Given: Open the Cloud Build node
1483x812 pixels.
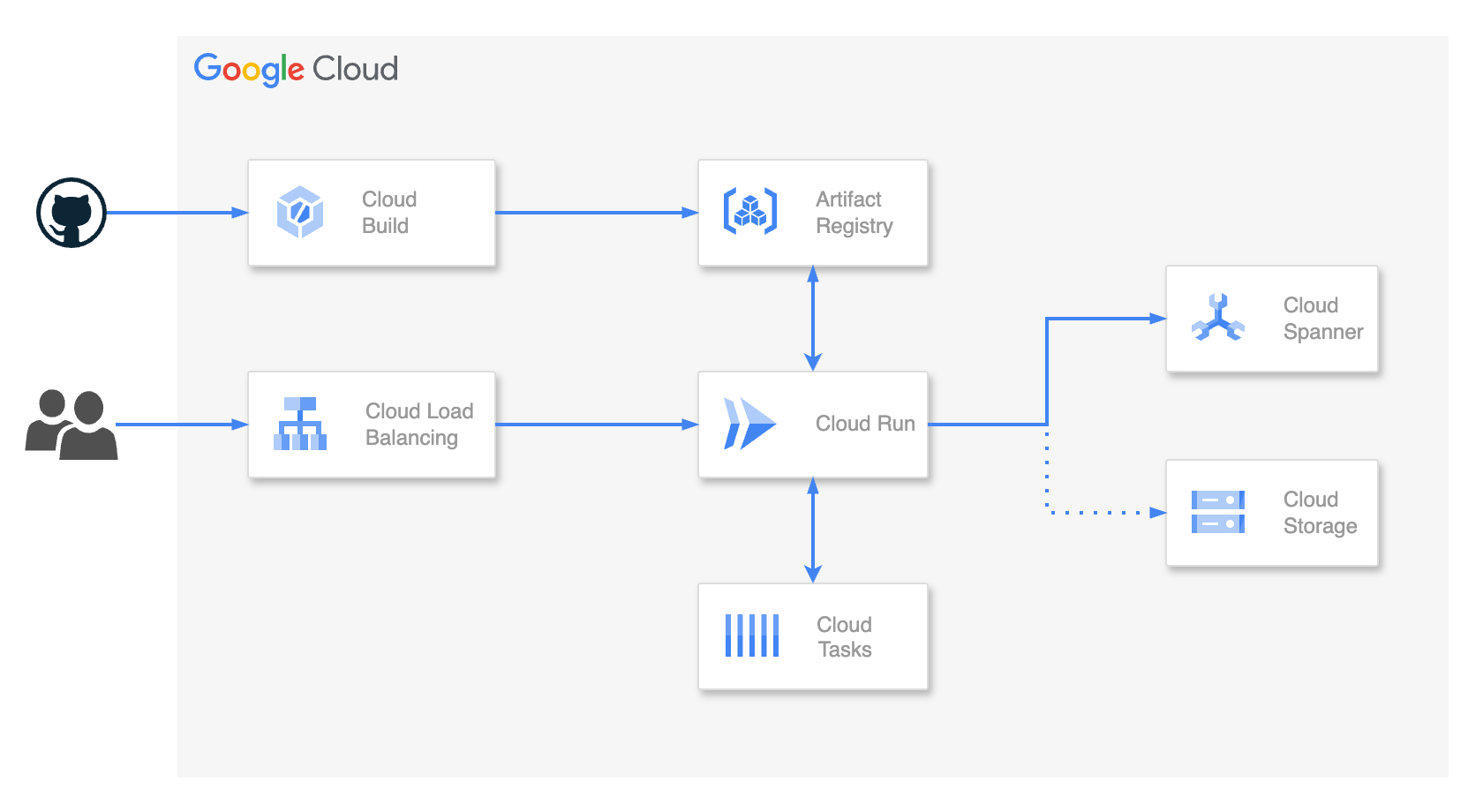Looking at the screenshot, I should coord(372,213).
